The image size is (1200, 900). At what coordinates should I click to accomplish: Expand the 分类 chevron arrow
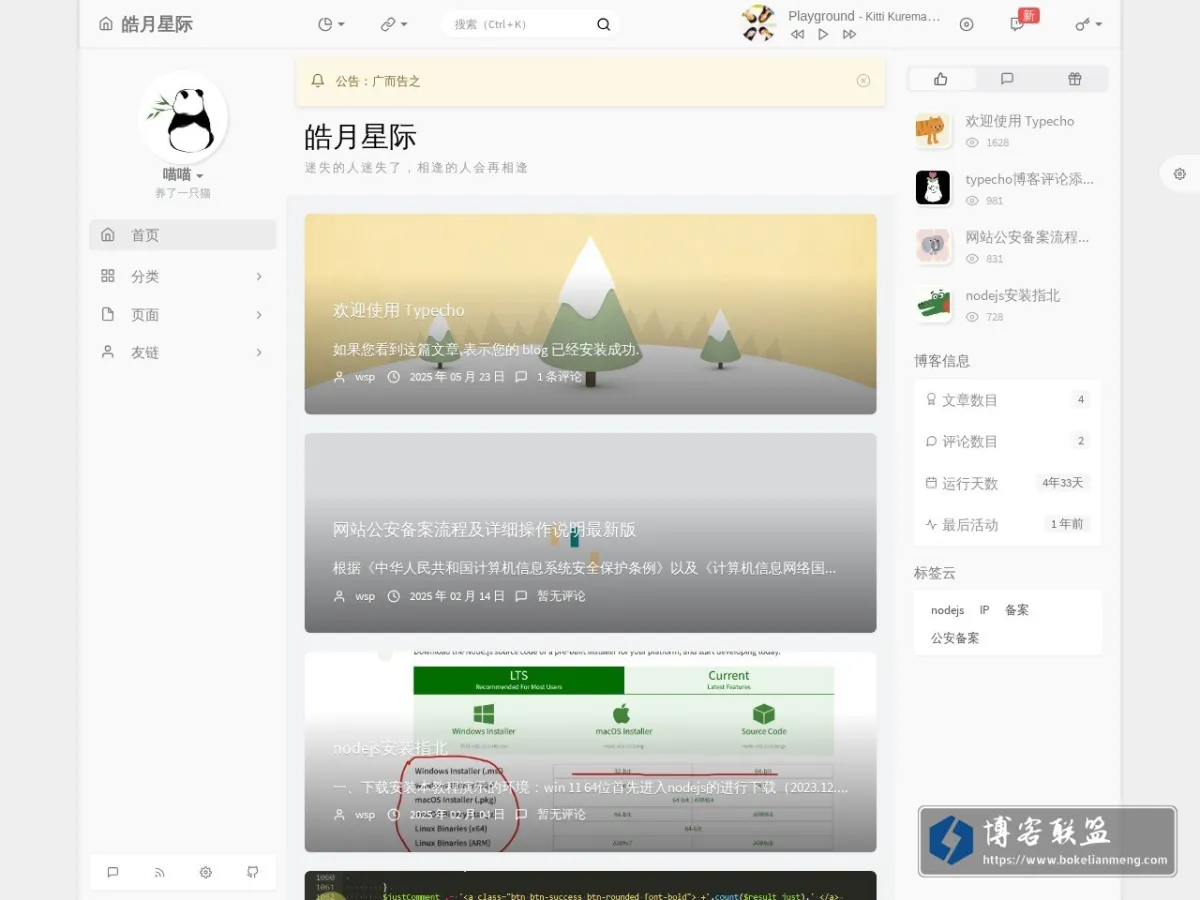click(259, 276)
